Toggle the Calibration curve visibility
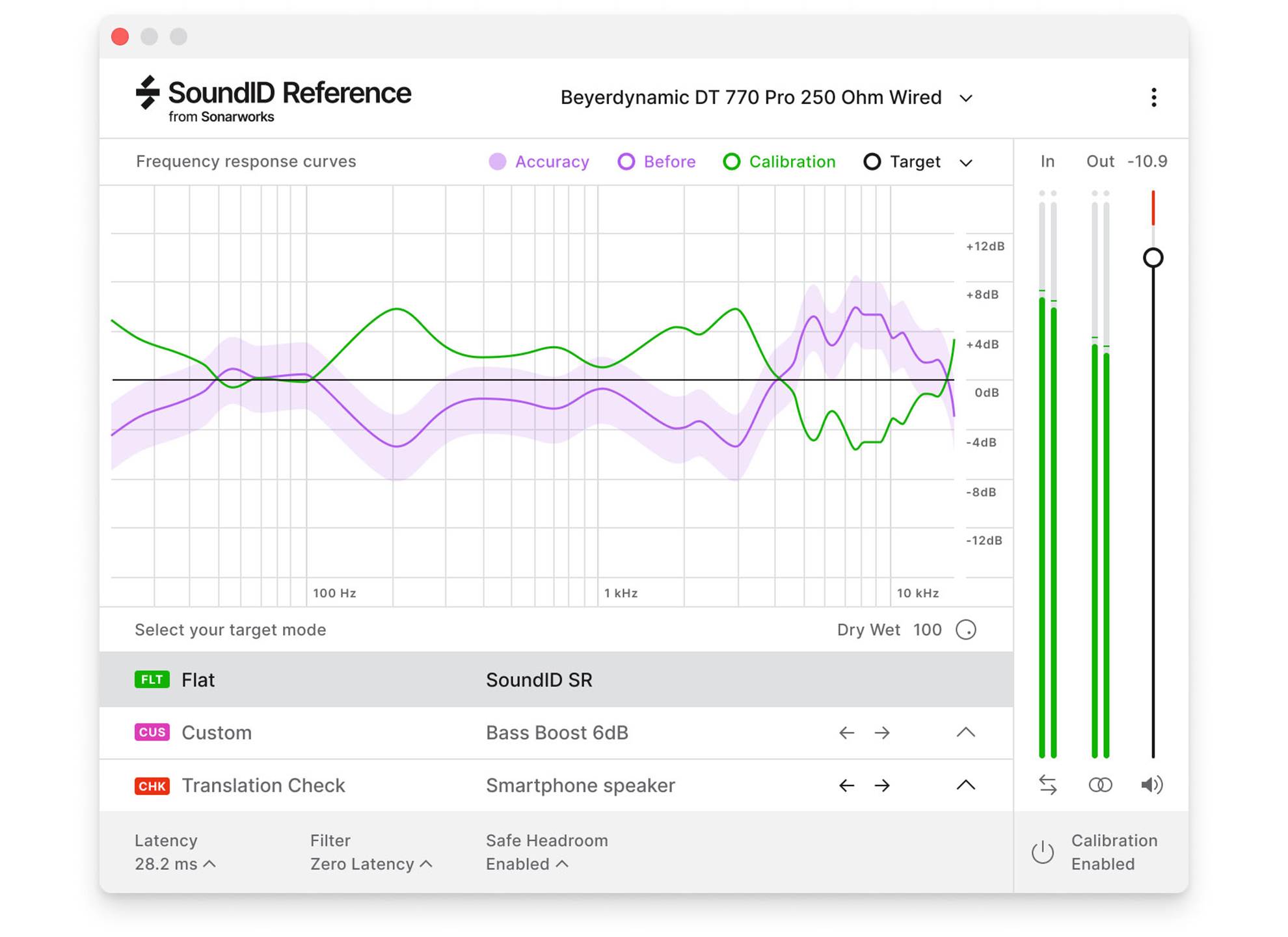This screenshot has width=1288, height=937. pyautogui.click(x=779, y=161)
